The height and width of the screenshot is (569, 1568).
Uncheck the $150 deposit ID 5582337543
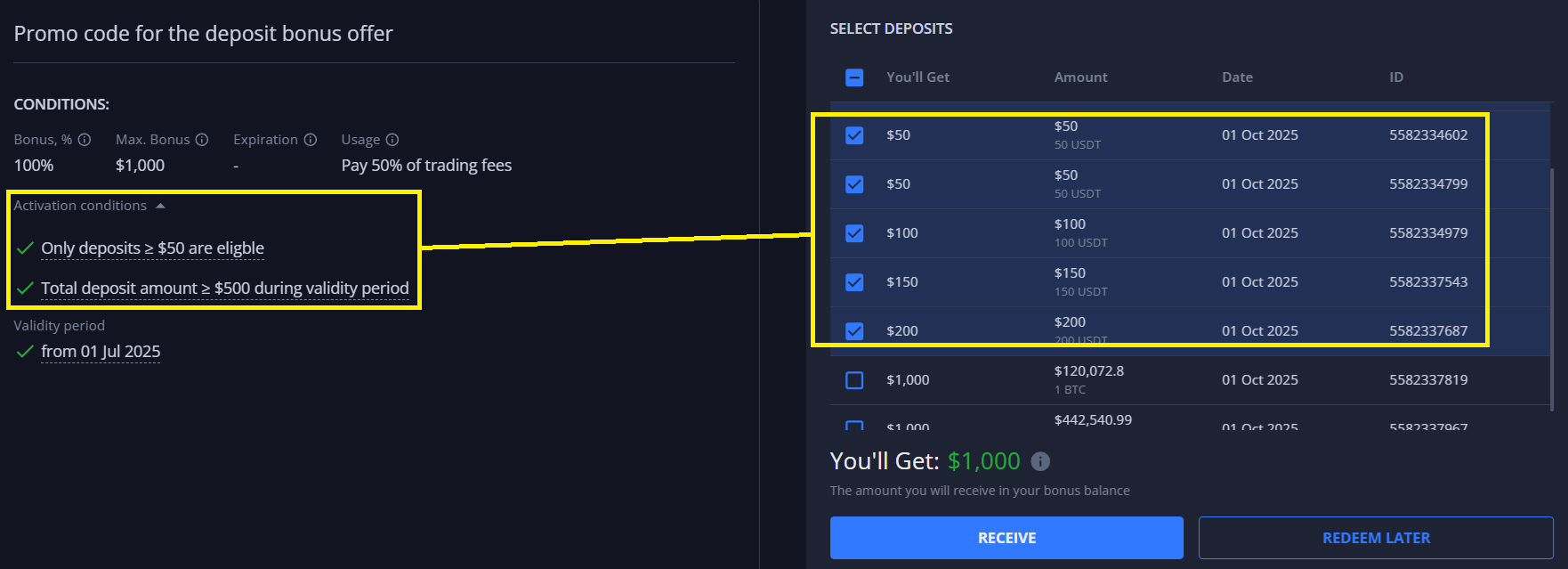tap(854, 282)
